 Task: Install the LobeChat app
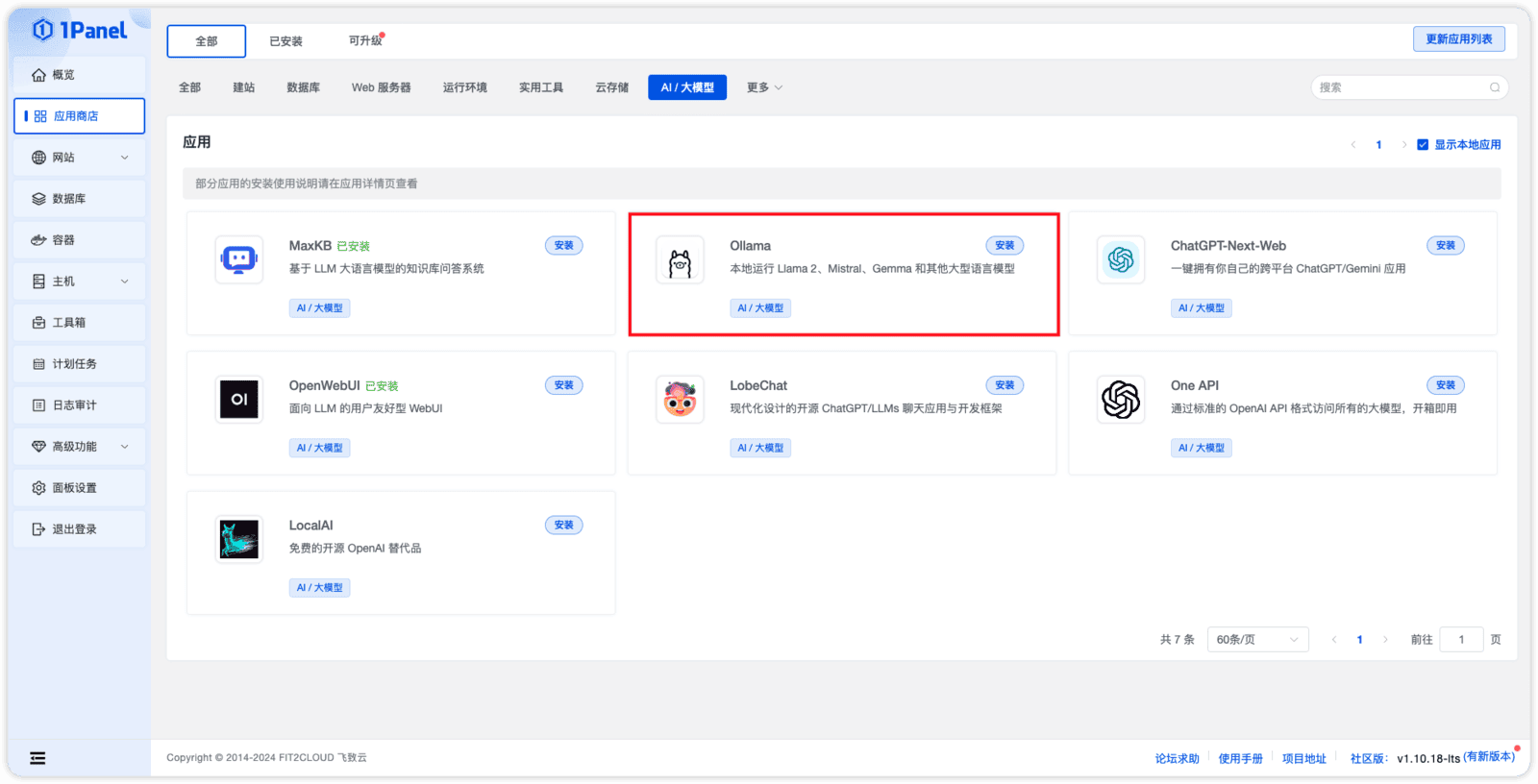(x=1005, y=385)
